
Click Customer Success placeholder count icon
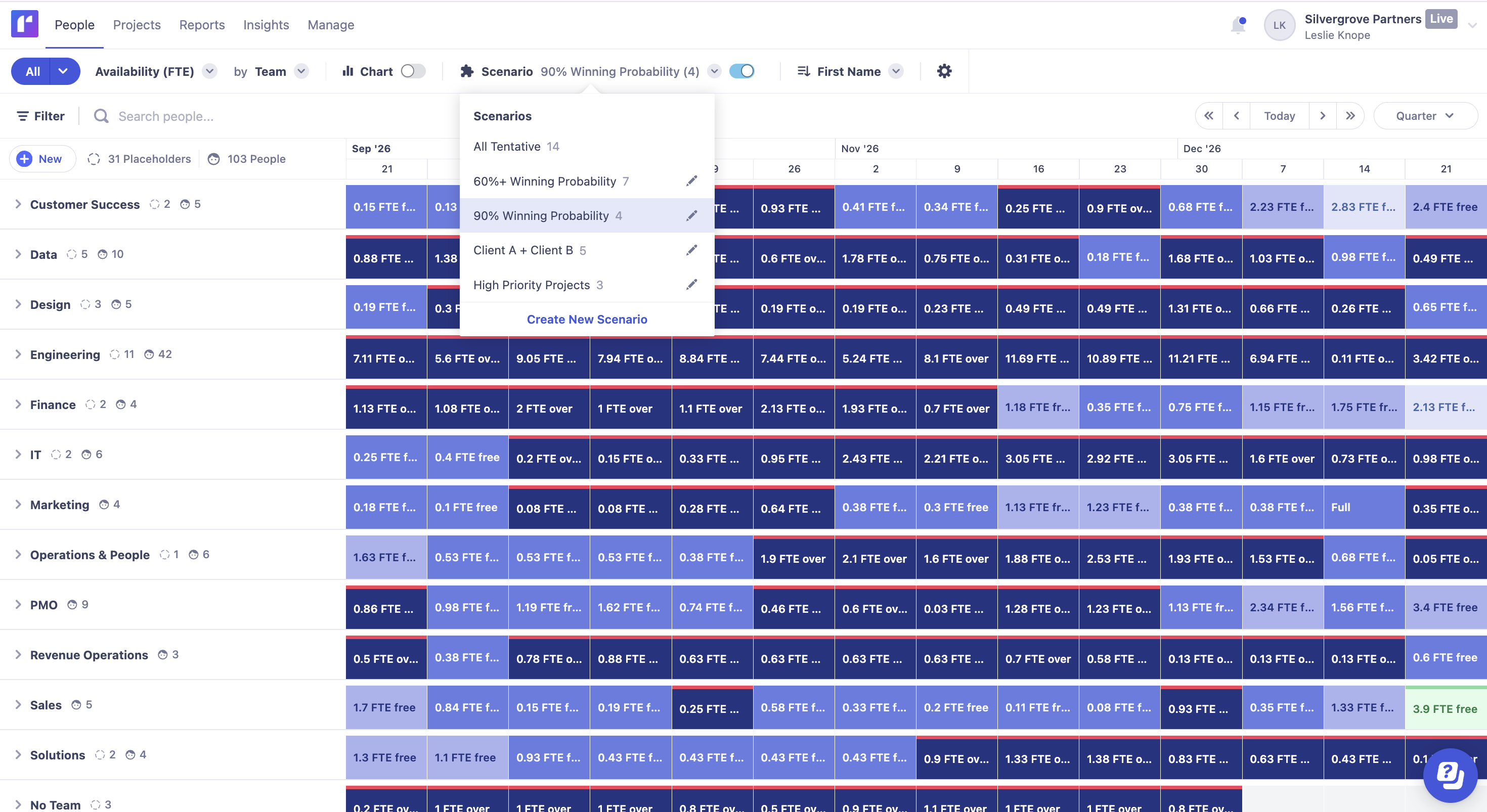click(x=154, y=204)
